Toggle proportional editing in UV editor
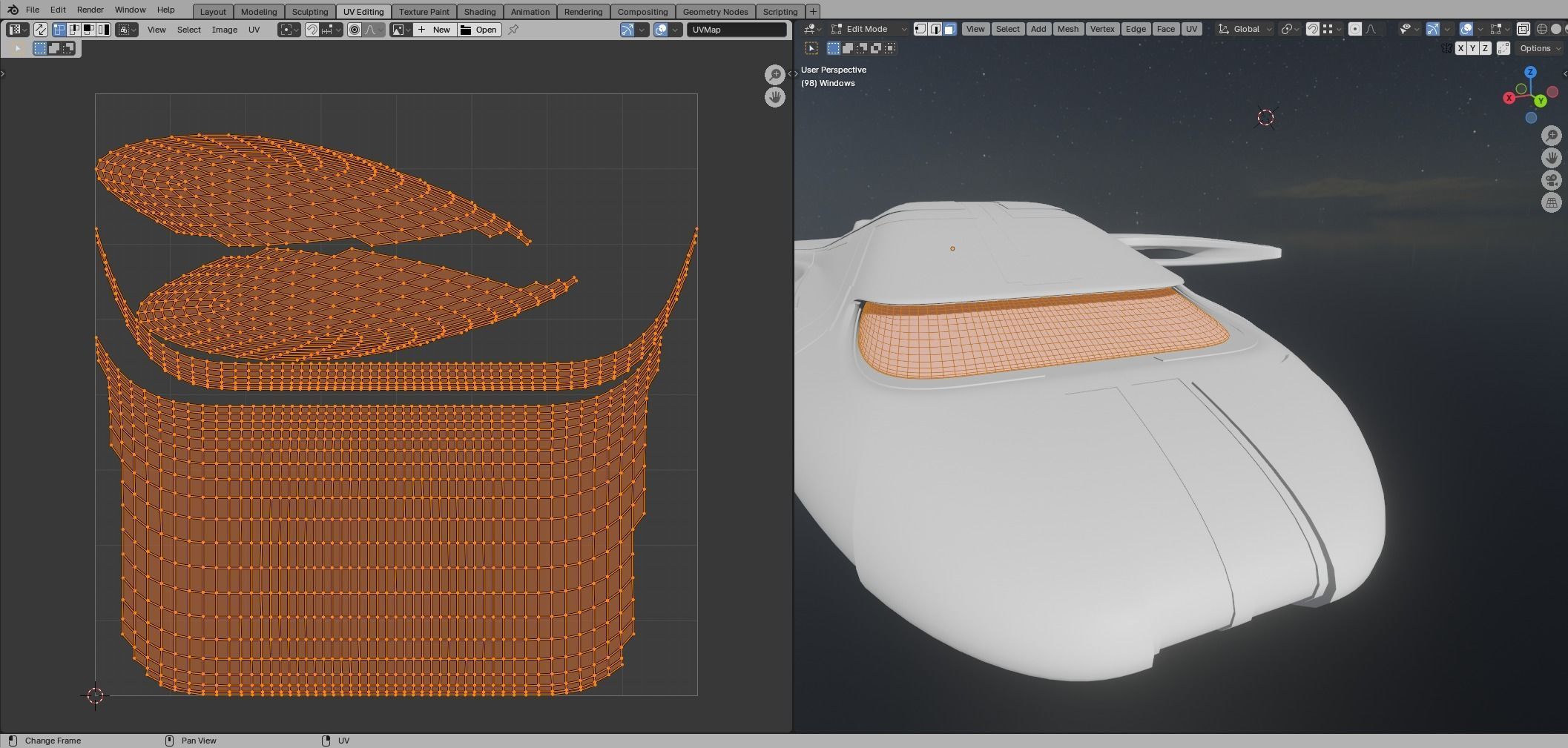Viewport: 1568px width, 748px height. coord(355,30)
